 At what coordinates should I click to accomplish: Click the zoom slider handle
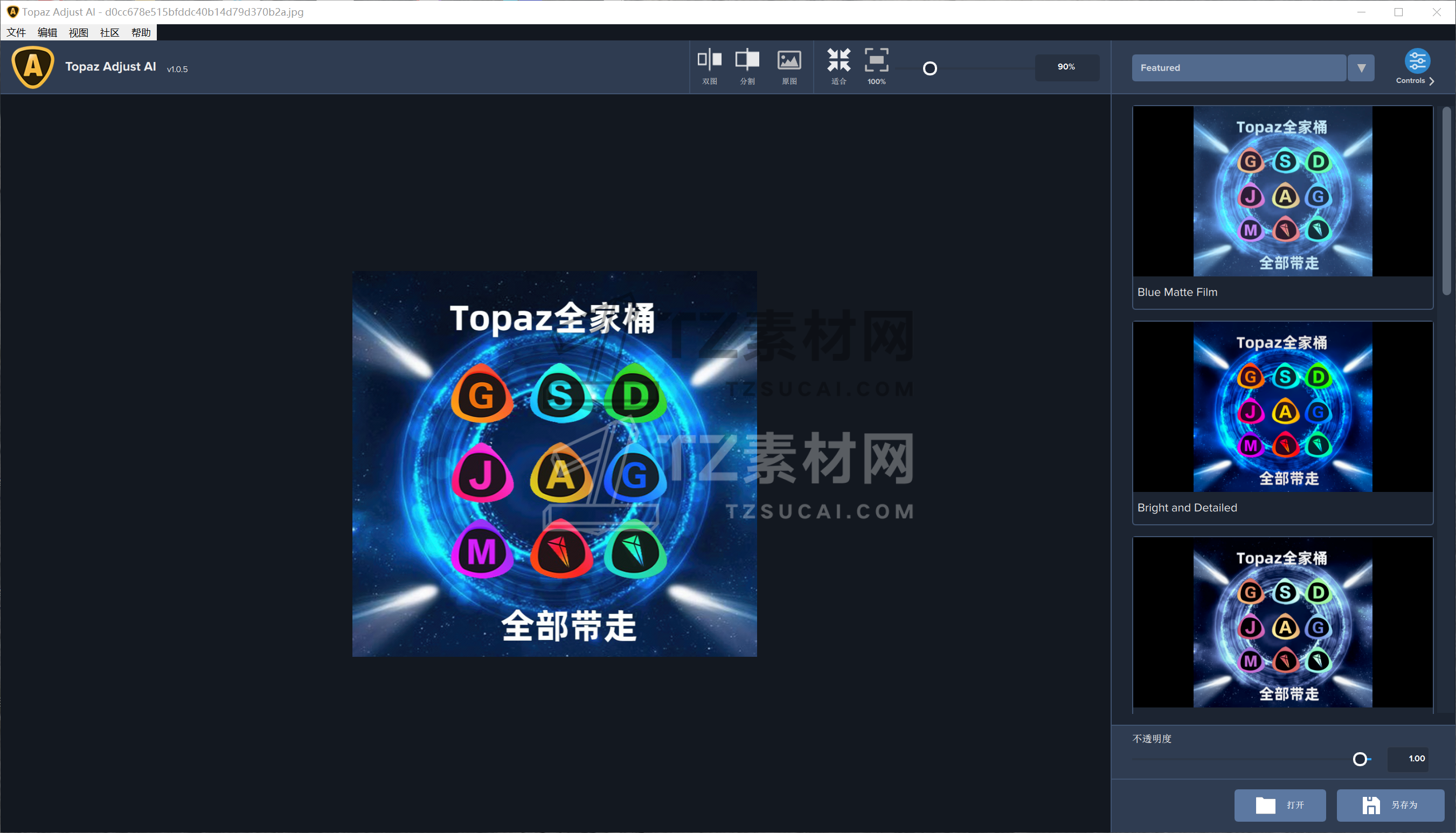(930, 68)
